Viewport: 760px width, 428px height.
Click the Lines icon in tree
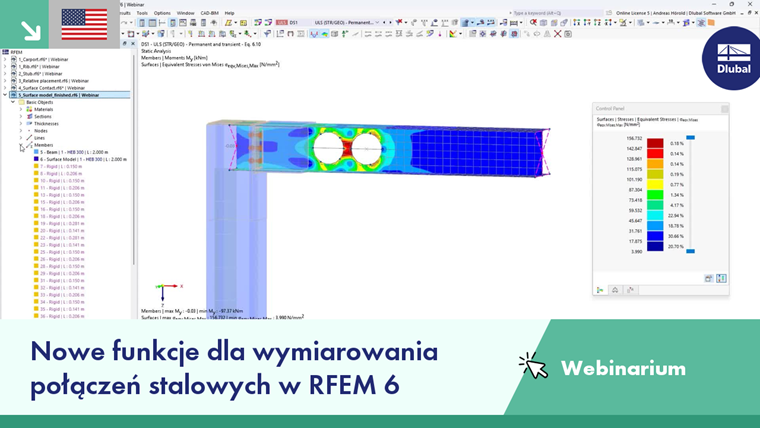(x=29, y=138)
